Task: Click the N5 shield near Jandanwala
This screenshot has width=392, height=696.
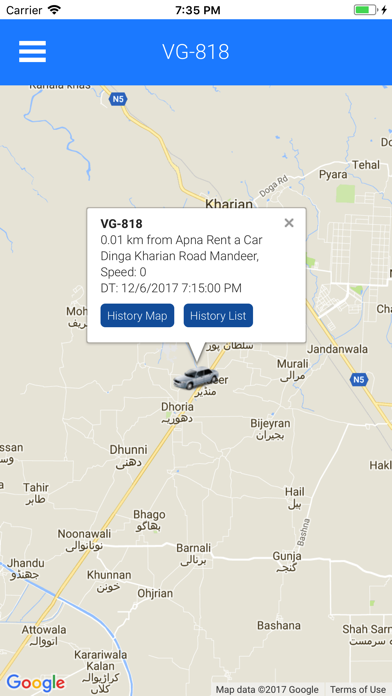Action: 359,380
